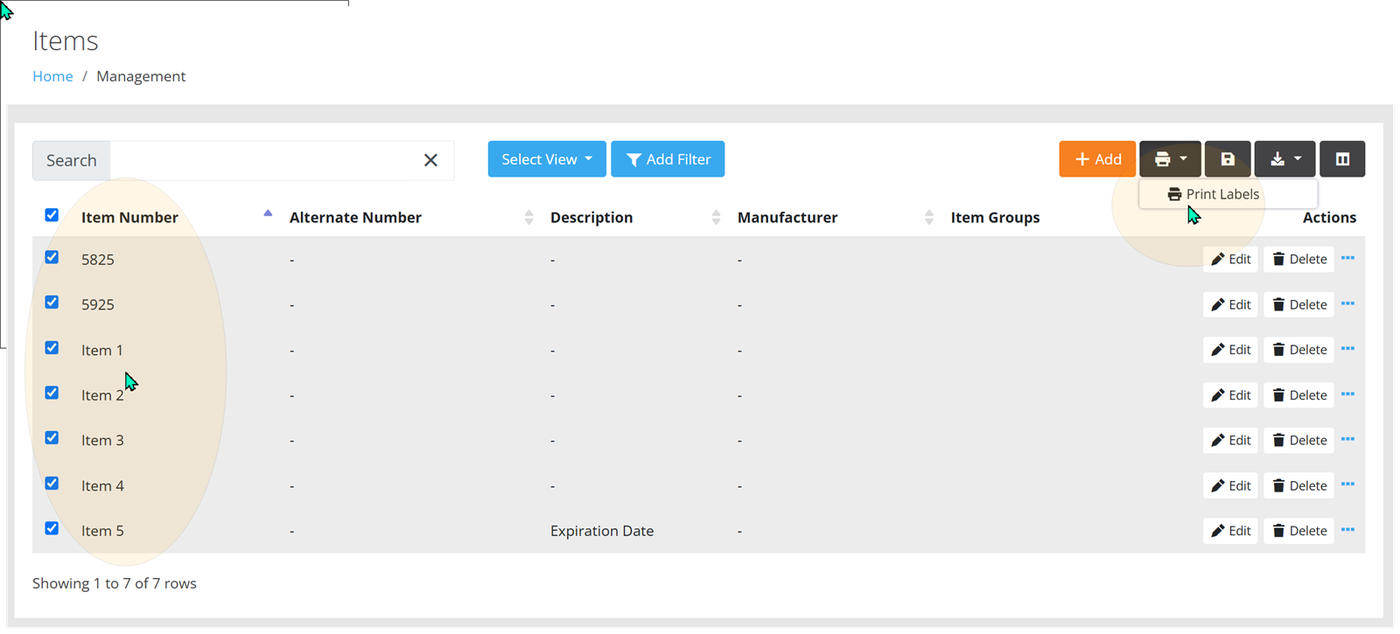Uncheck the checkbox for Item 2
Screen dimensions: 1400x634
(x=52, y=393)
